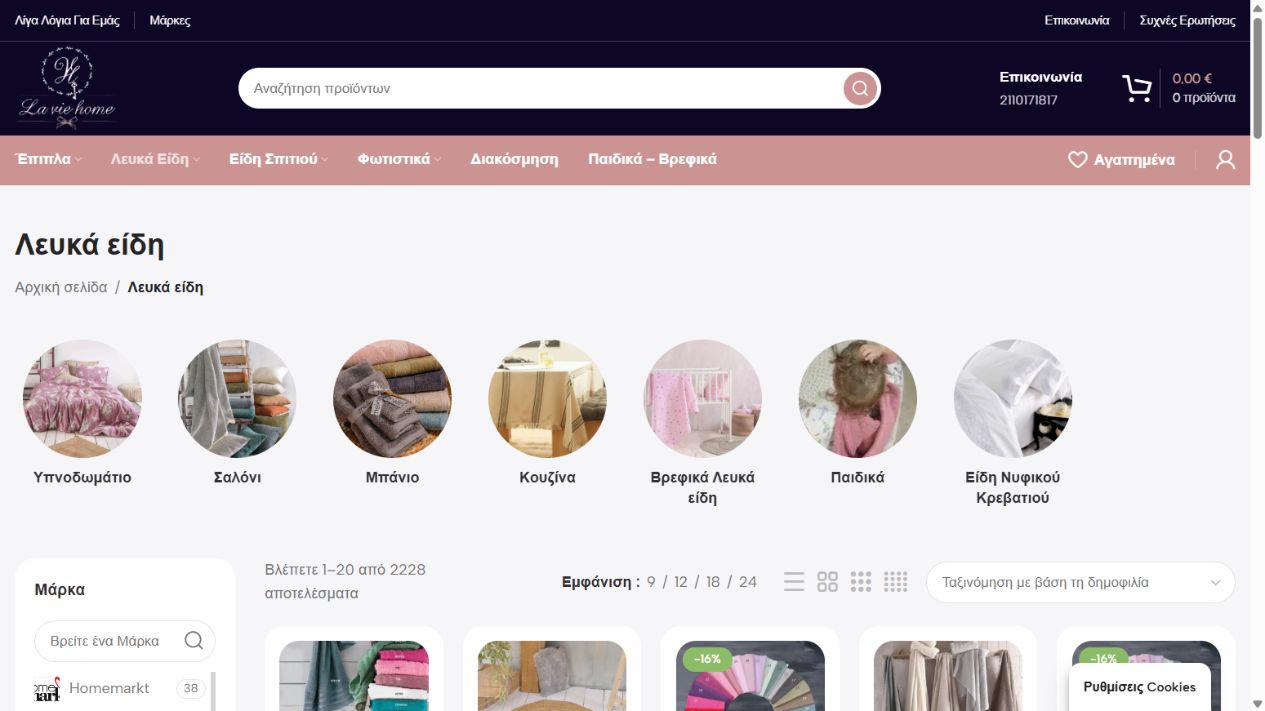Viewport: 1265px width, 711px height.
Task: Open the Διακόσμηση menu item
Action: [514, 160]
